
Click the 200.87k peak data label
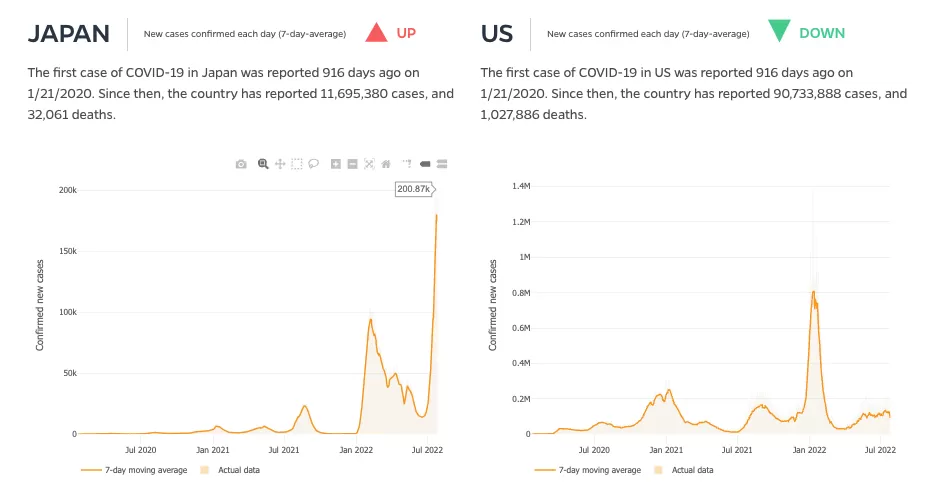pyautogui.click(x=415, y=189)
